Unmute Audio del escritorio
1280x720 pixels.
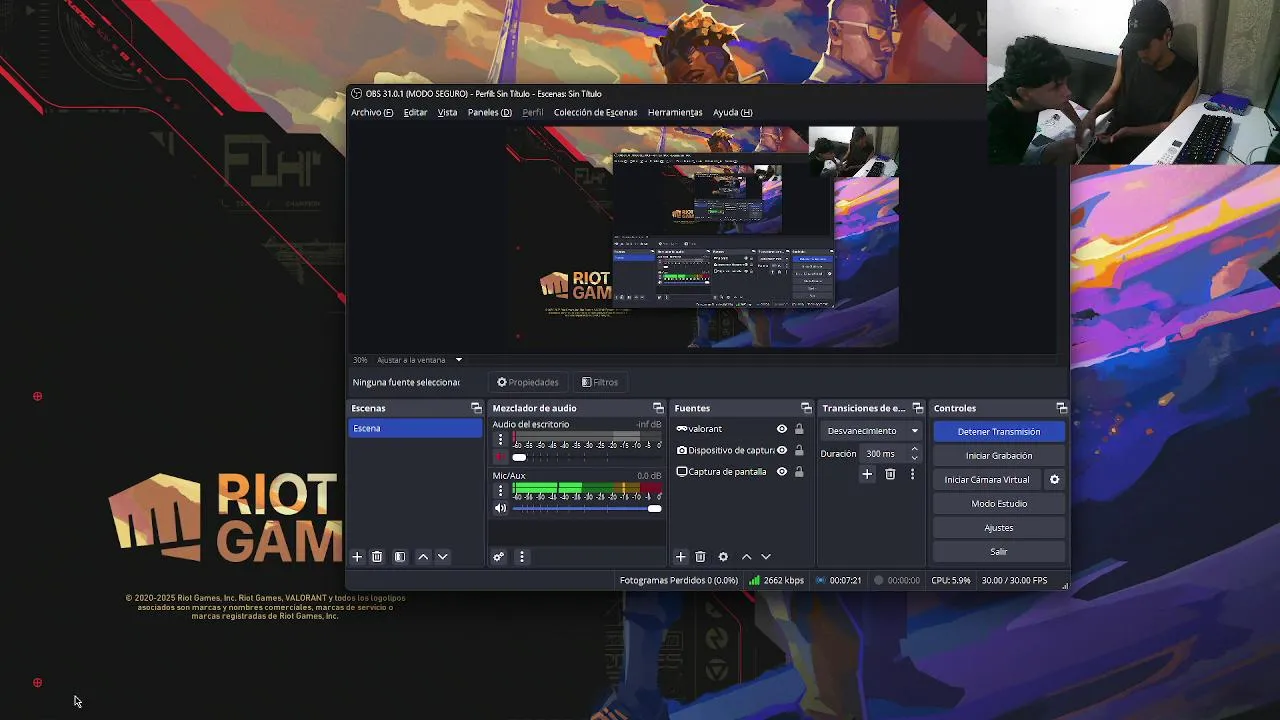(x=501, y=457)
